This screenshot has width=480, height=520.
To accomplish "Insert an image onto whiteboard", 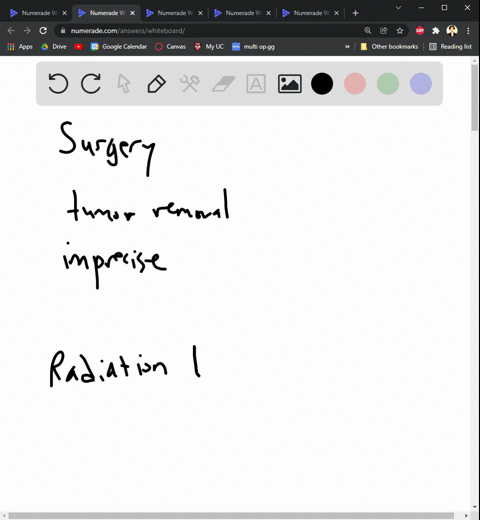I will 290,84.
